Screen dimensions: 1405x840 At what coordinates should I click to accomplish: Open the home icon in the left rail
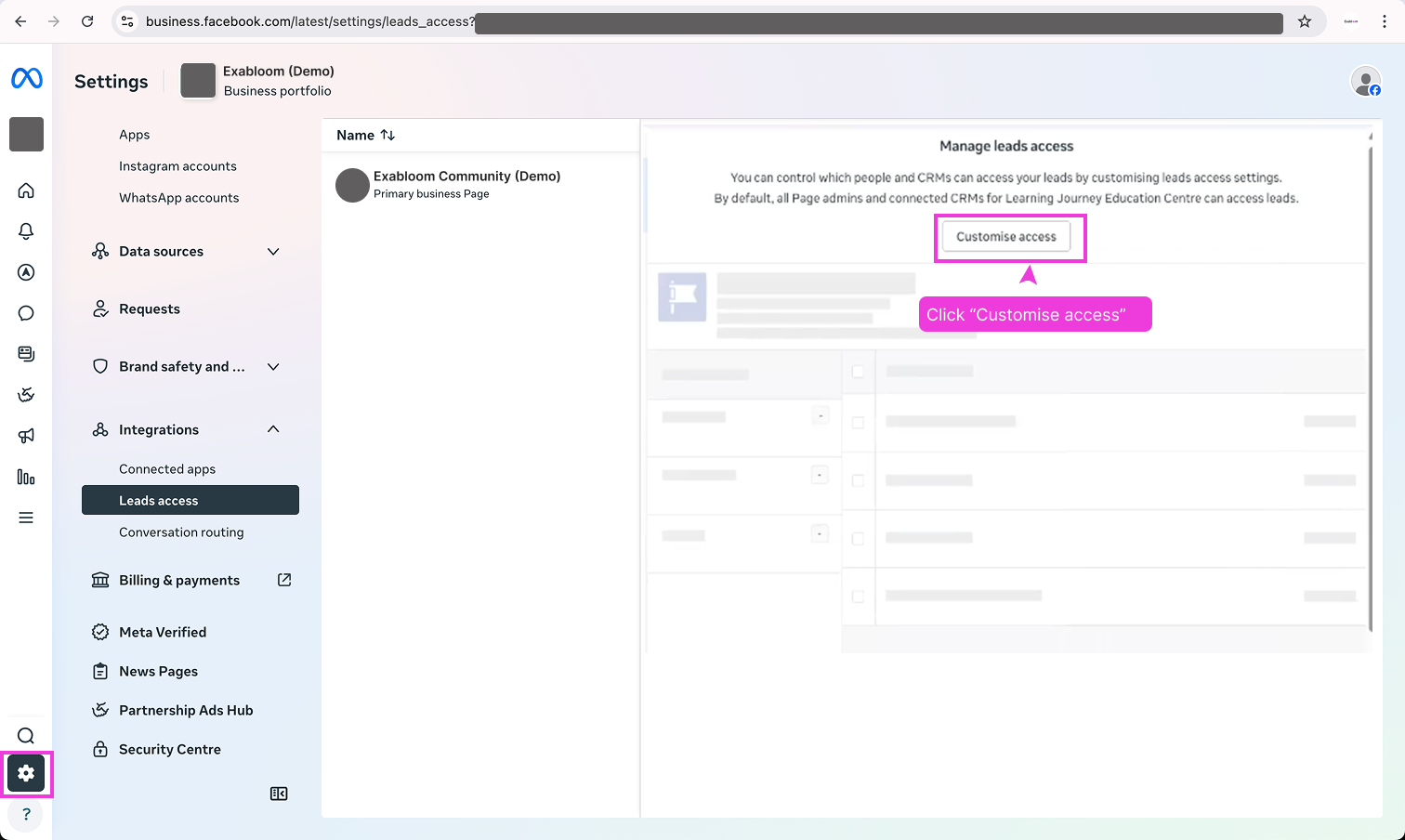pos(26,190)
